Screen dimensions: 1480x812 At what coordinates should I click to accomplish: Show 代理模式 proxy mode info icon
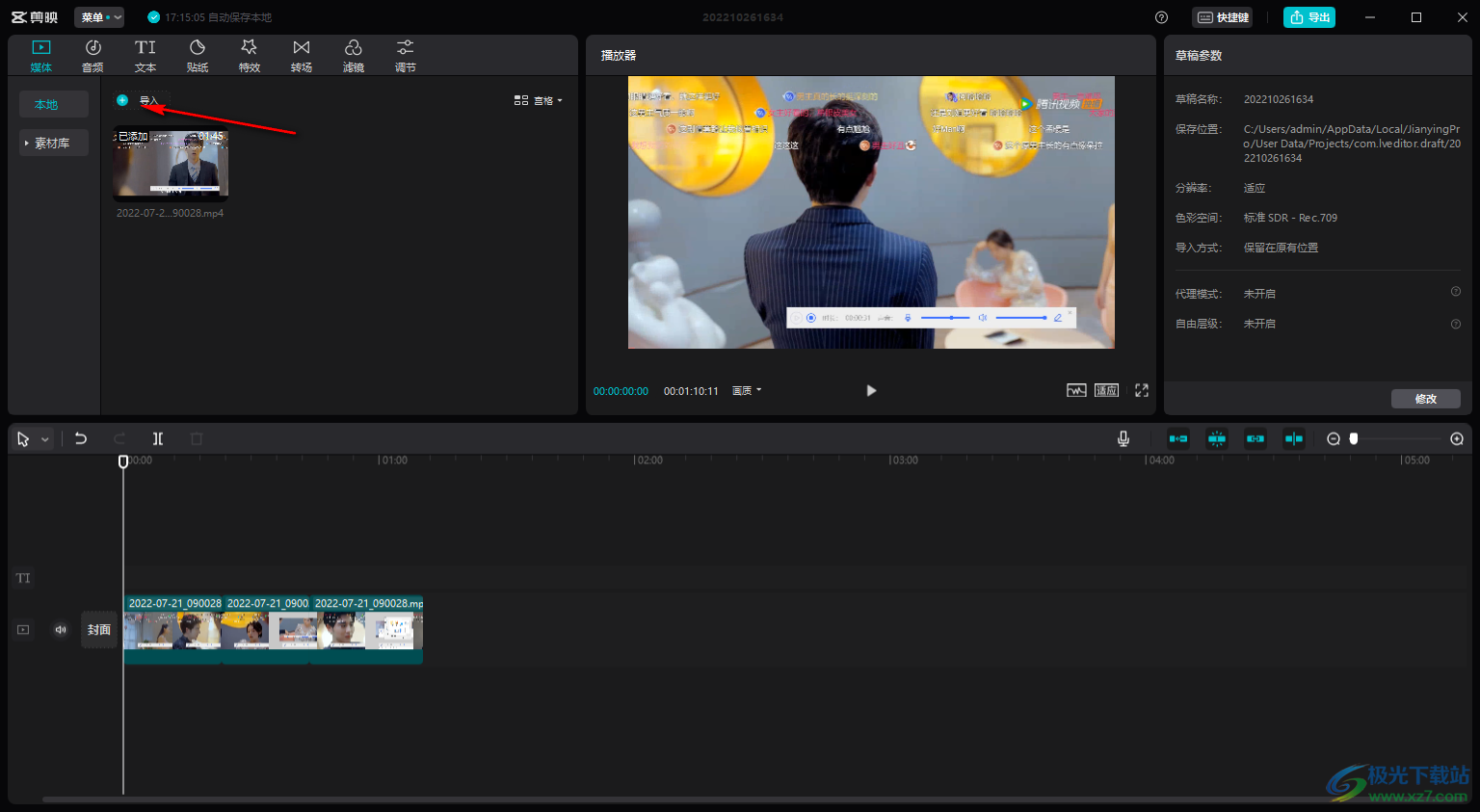point(1456,292)
